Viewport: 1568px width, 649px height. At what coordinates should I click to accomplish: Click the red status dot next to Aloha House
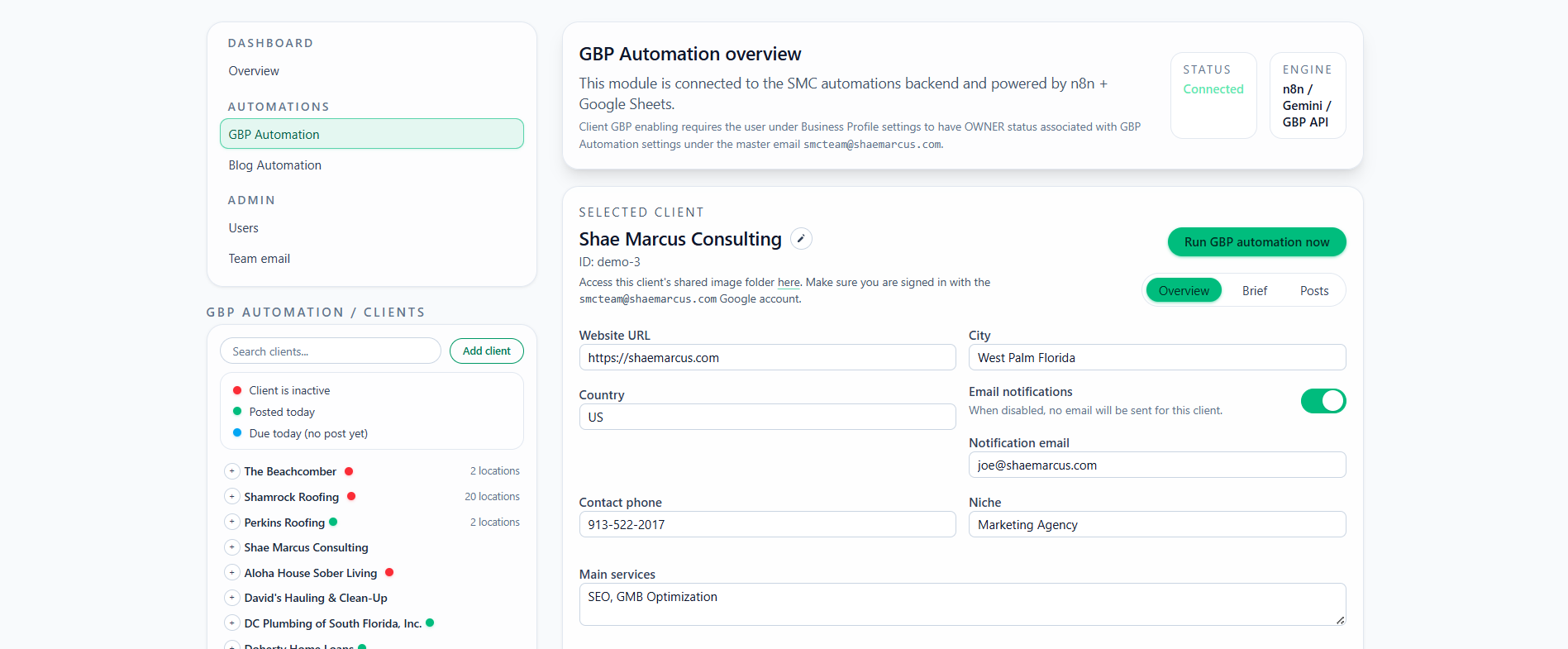coord(389,572)
